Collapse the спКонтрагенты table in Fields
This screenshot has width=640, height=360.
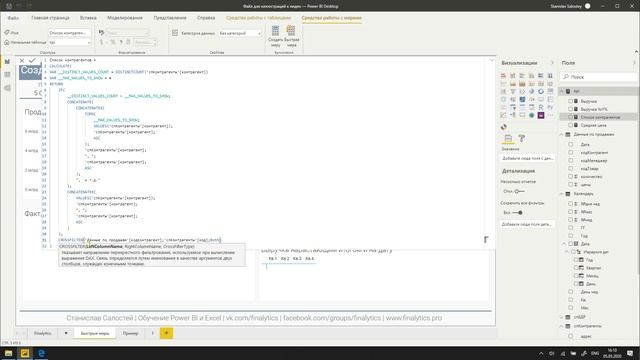click(x=562, y=326)
